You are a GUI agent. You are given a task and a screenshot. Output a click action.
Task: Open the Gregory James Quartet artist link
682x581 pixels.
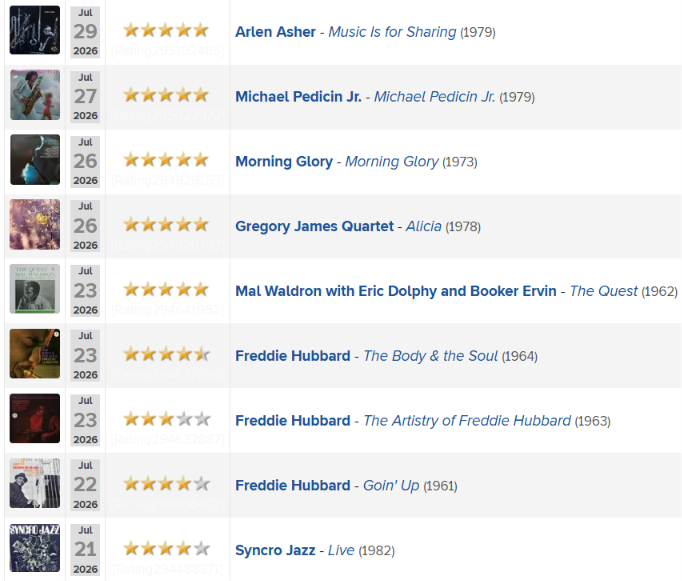point(314,226)
